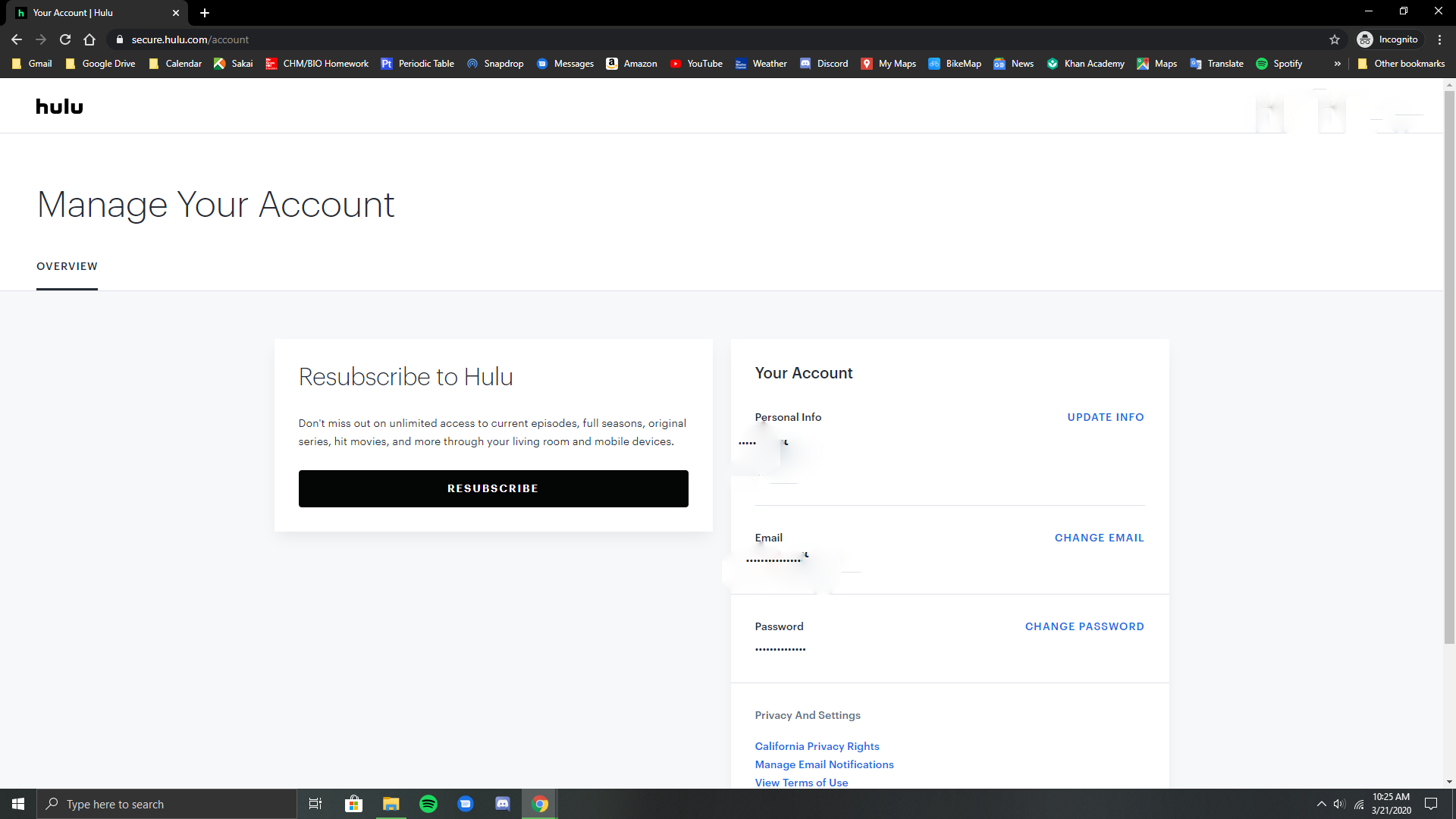Open the News bookmark
Image resolution: width=1456 pixels, height=819 pixels.
[x=1014, y=64]
